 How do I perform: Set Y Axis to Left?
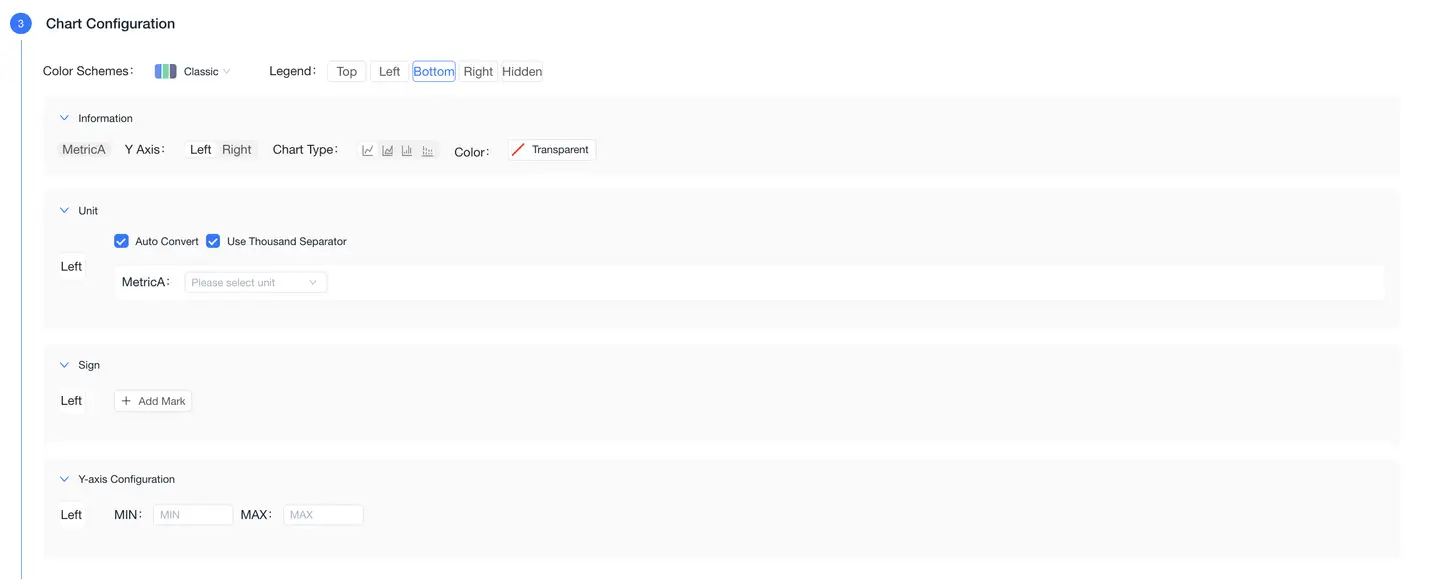tap(201, 150)
